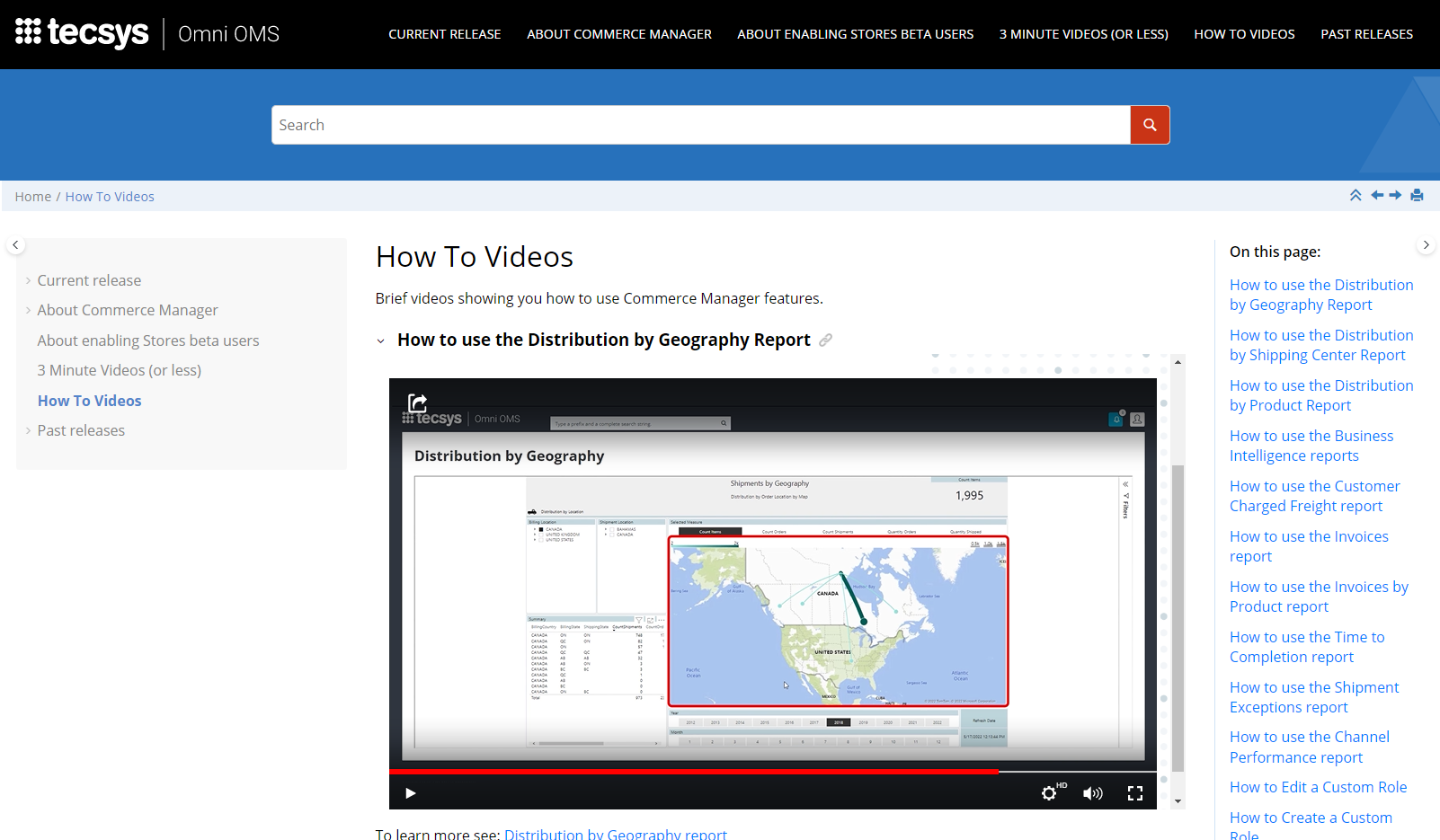Copy link icon beside Geography Report heading
This screenshot has width=1440, height=840.
click(x=825, y=340)
